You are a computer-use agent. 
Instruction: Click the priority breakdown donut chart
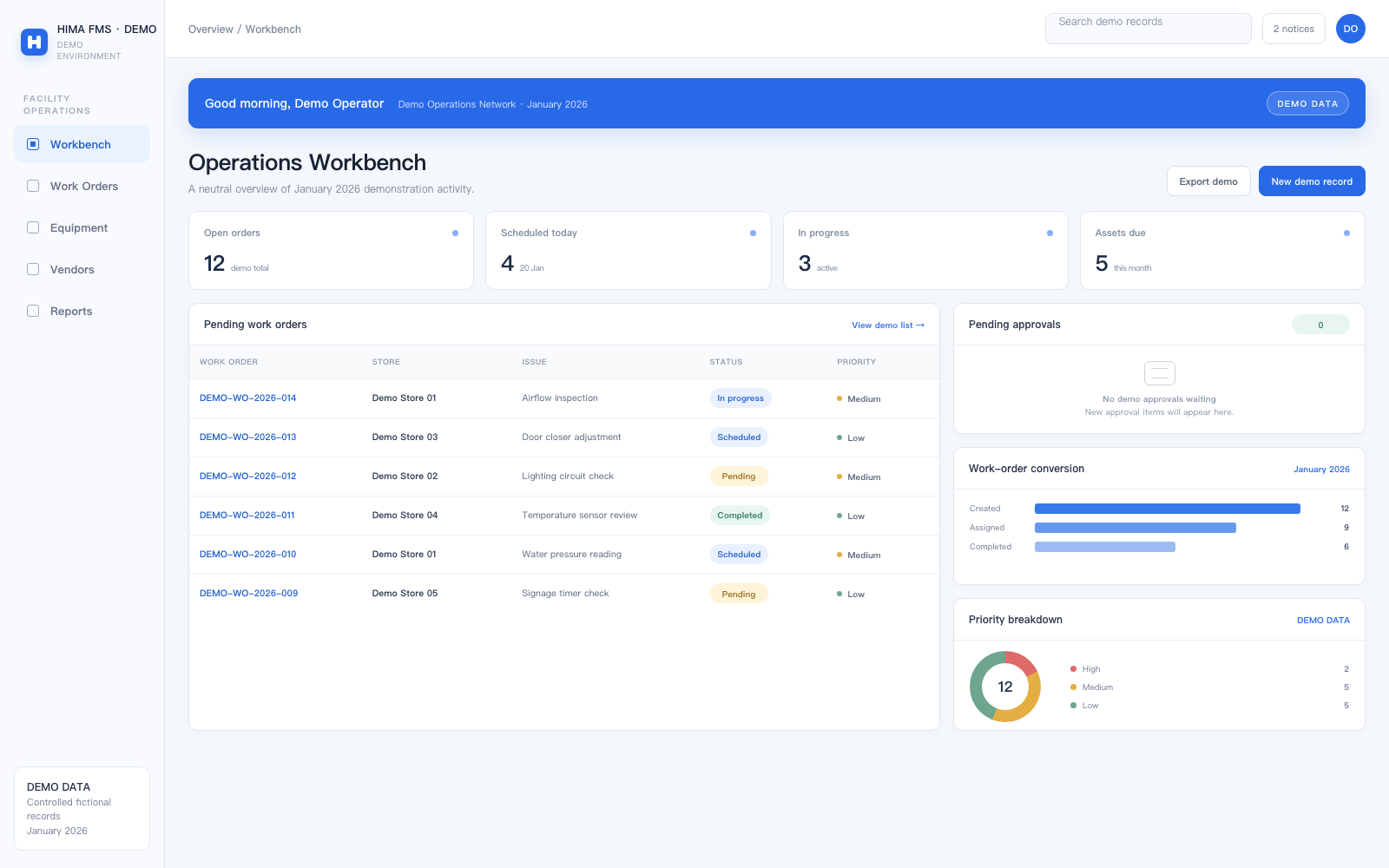click(x=1005, y=687)
